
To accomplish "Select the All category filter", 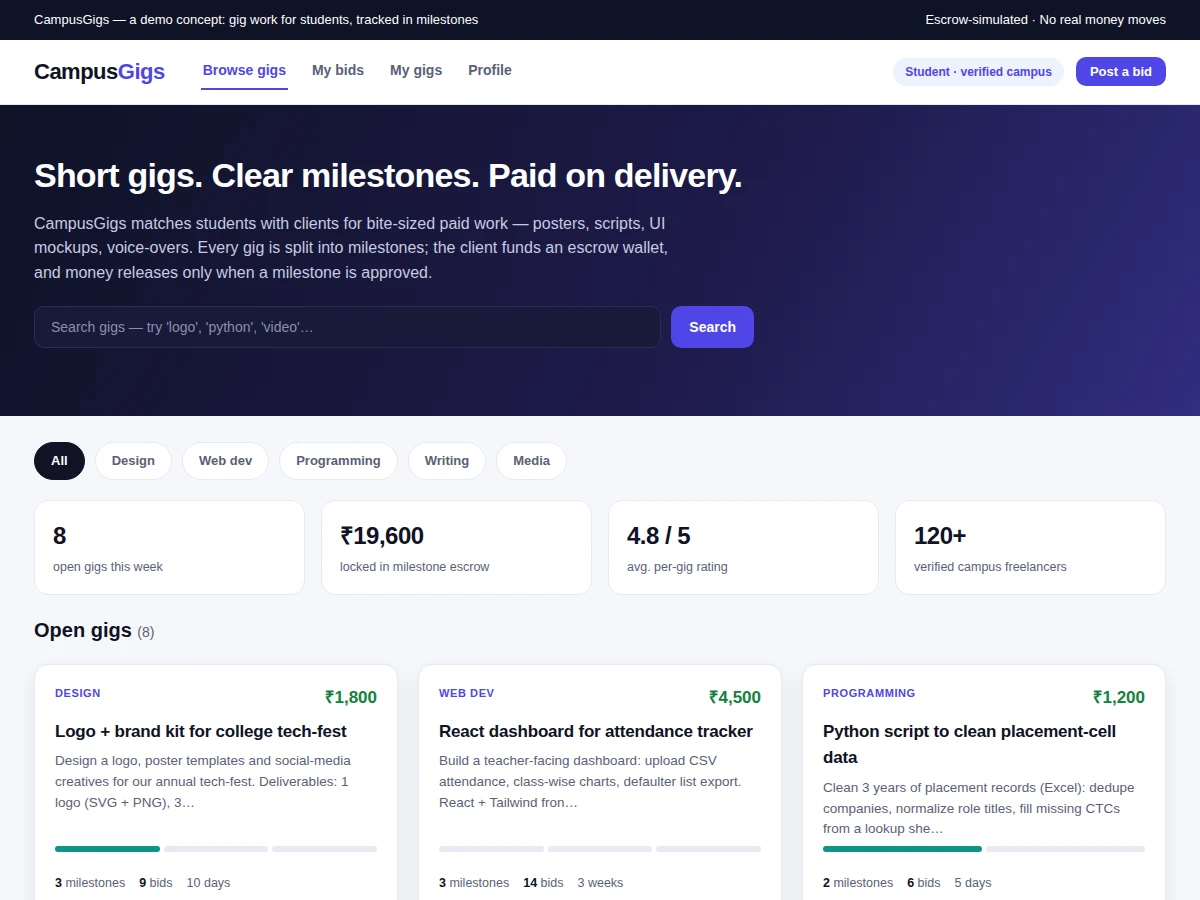I will point(59,461).
